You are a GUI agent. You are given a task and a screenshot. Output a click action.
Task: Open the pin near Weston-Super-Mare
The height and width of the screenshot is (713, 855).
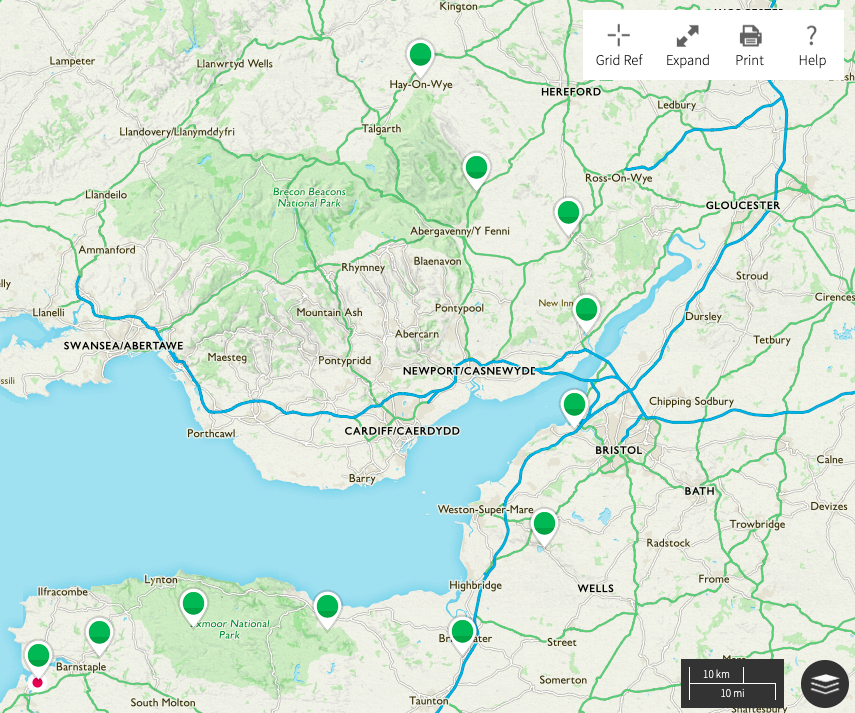coord(544,524)
